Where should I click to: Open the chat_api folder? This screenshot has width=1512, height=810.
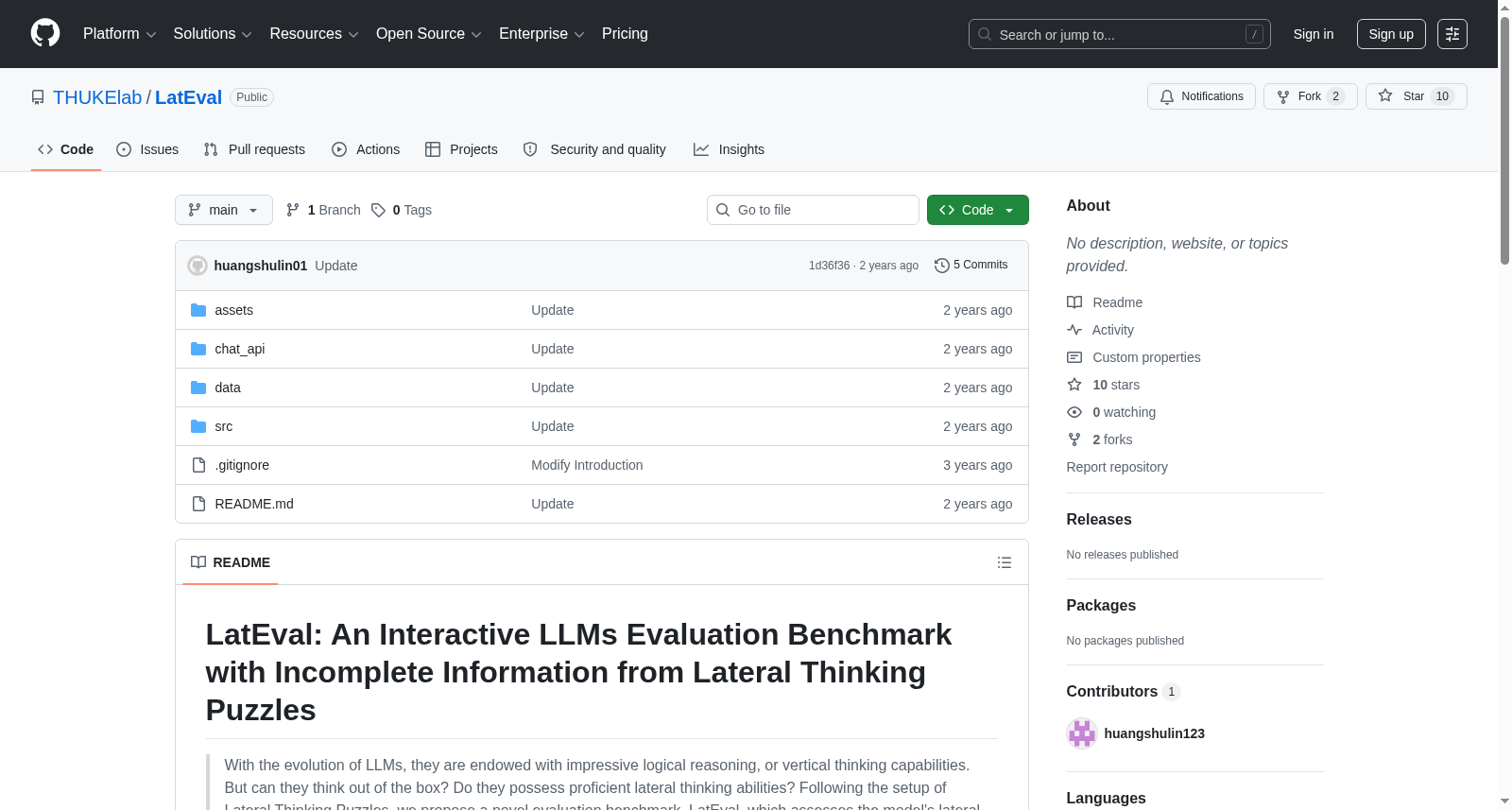239,349
